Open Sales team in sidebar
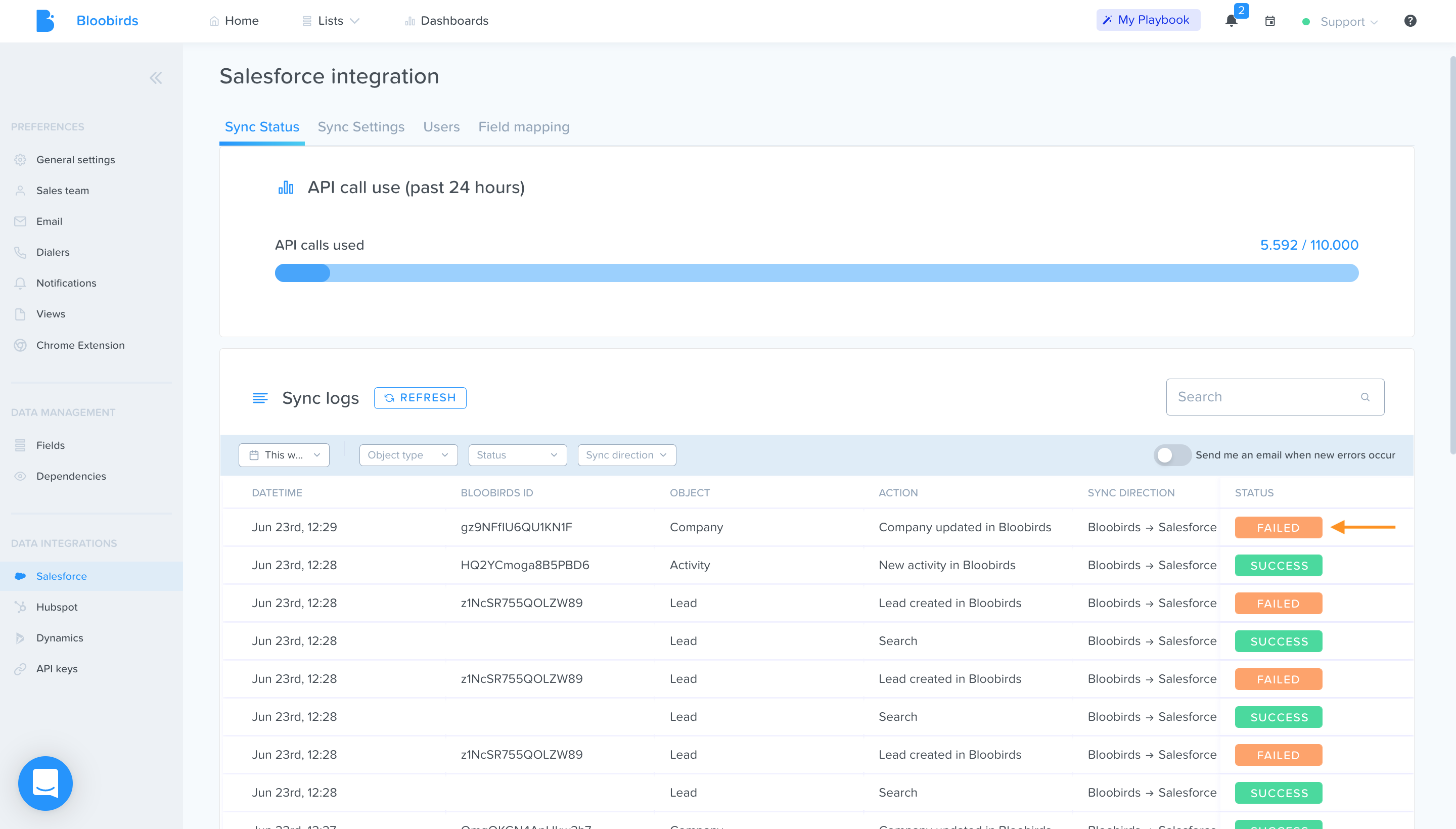The width and height of the screenshot is (1456, 829). click(x=63, y=191)
